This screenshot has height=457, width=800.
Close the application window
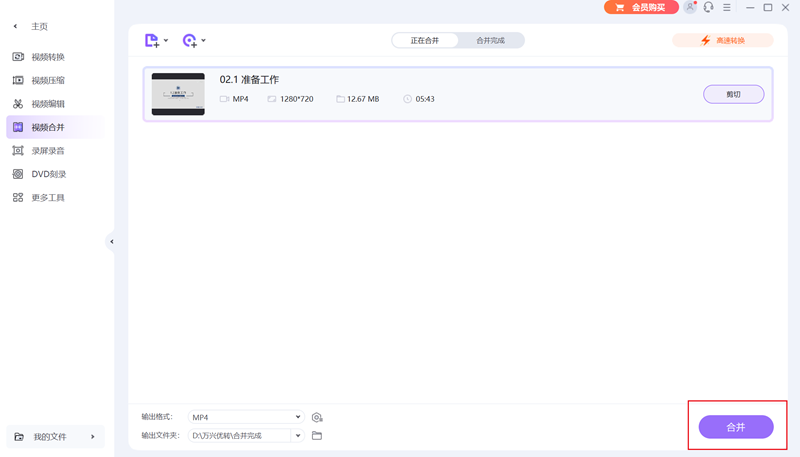tap(786, 7)
